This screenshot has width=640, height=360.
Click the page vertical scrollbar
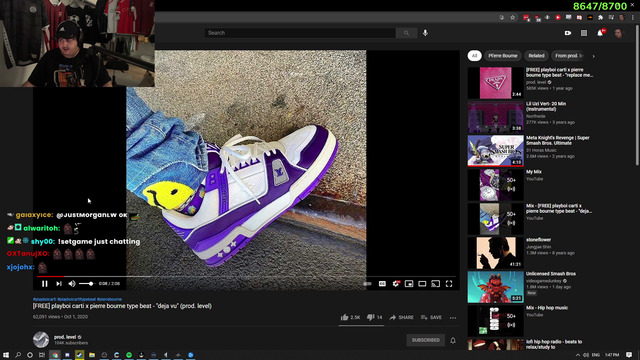[638, 94]
